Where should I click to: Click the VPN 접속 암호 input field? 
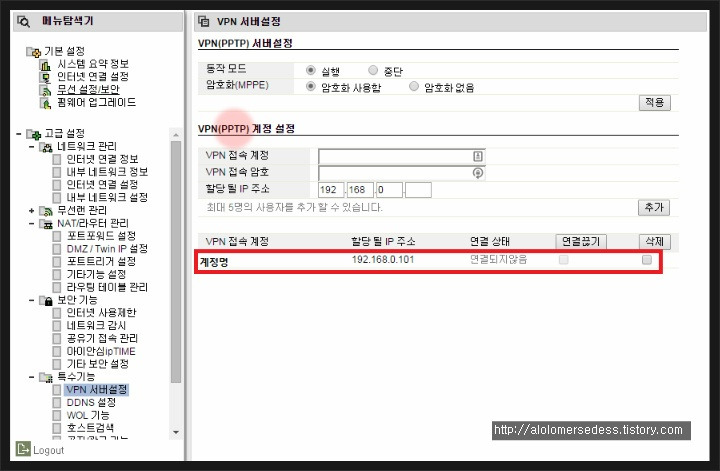[x=402, y=173]
